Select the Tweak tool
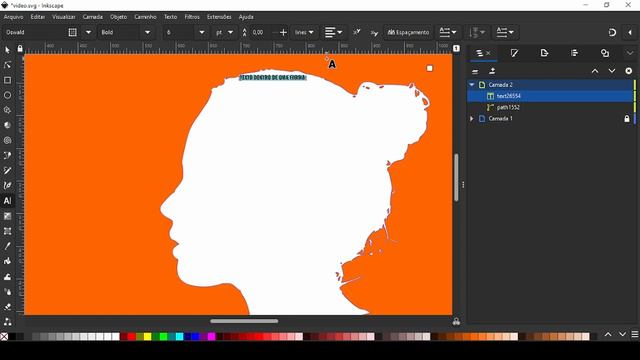The image size is (640, 360). pos(7,276)
